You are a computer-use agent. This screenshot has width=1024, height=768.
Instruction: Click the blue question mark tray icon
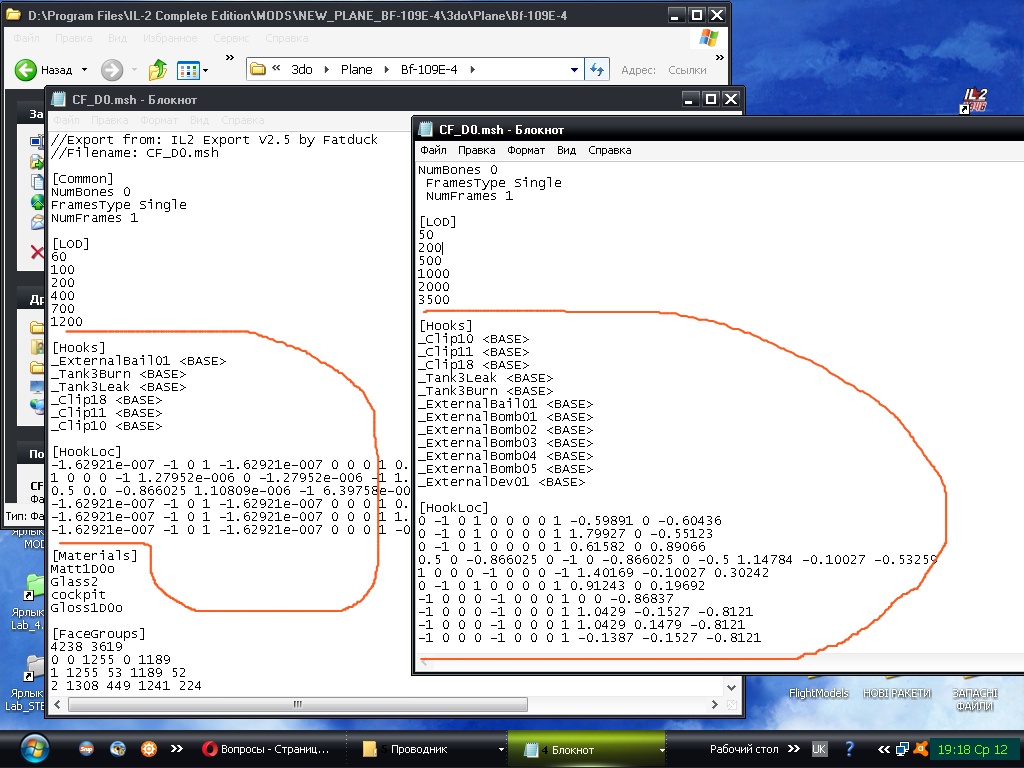click(x=850, y=748)
